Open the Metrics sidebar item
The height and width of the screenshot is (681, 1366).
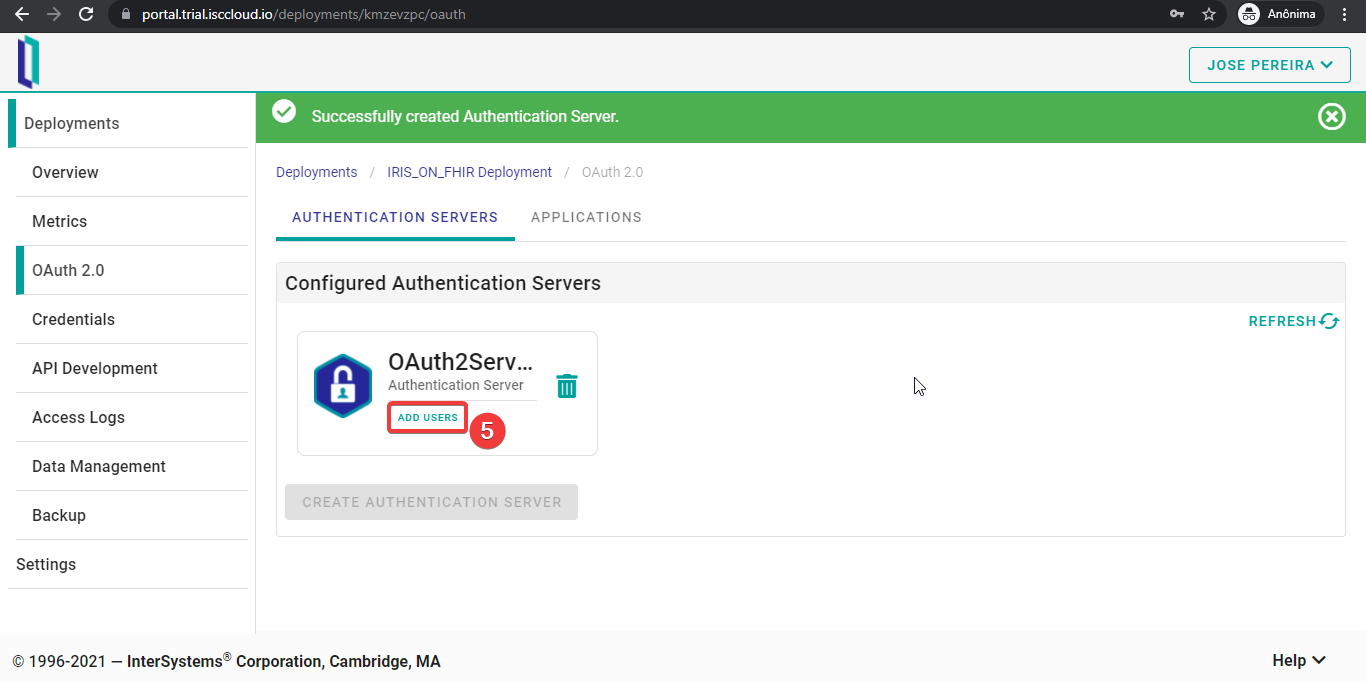click(x=132, y=221)
